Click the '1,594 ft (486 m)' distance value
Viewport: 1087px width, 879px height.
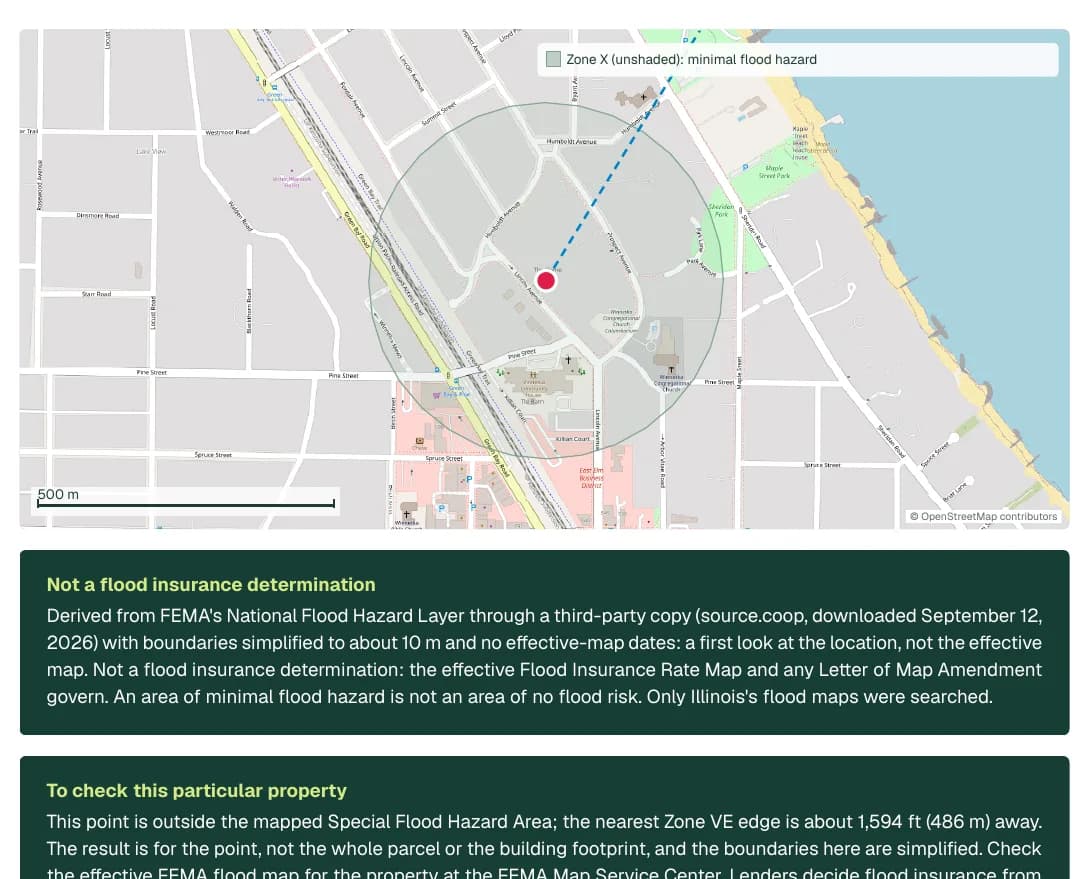pyautogui.click(x=924, y=821)
